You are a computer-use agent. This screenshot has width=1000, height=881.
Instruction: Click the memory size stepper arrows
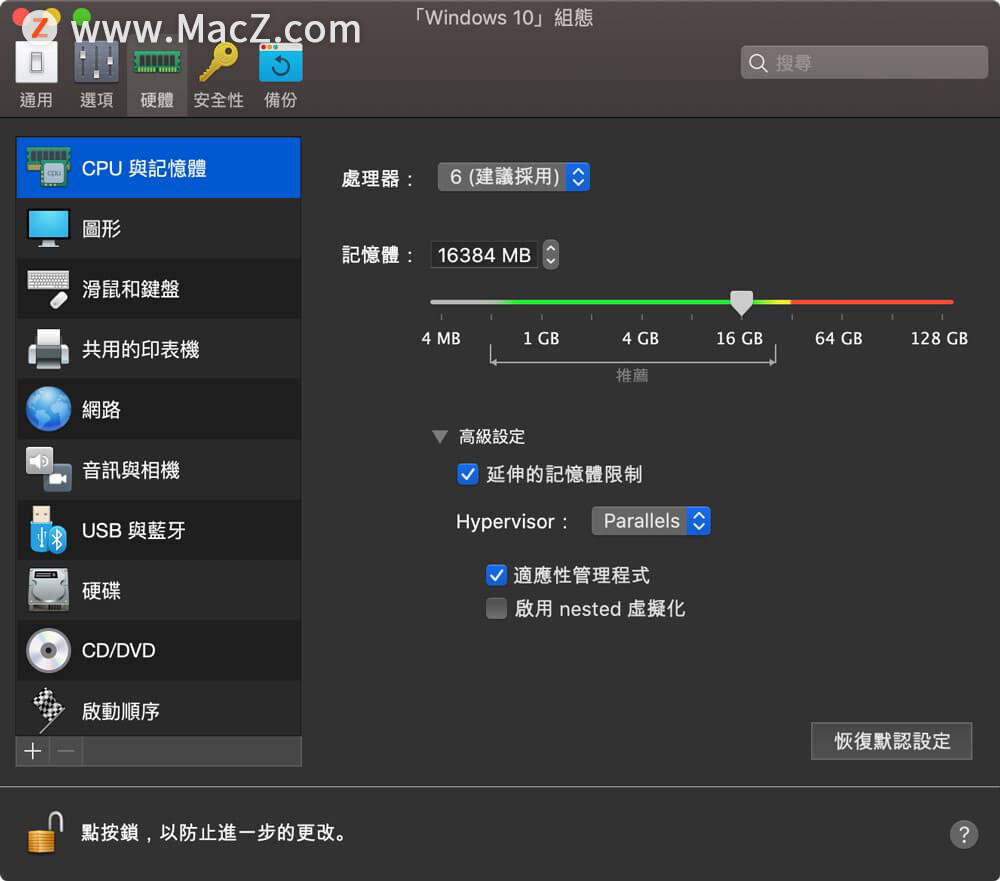(550, 255)
